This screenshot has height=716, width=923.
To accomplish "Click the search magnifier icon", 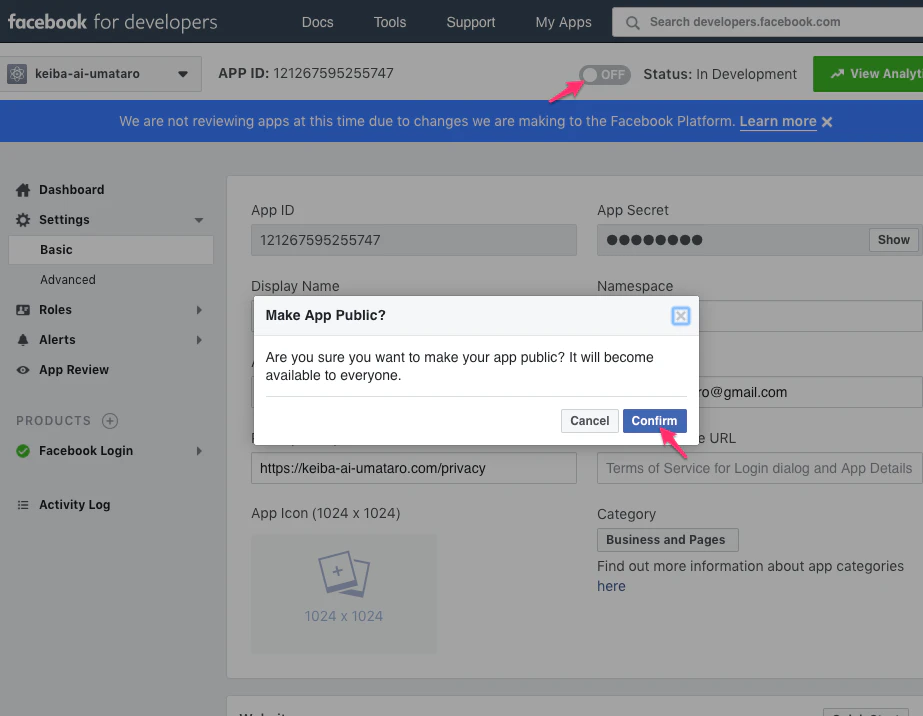I will 633,23.
